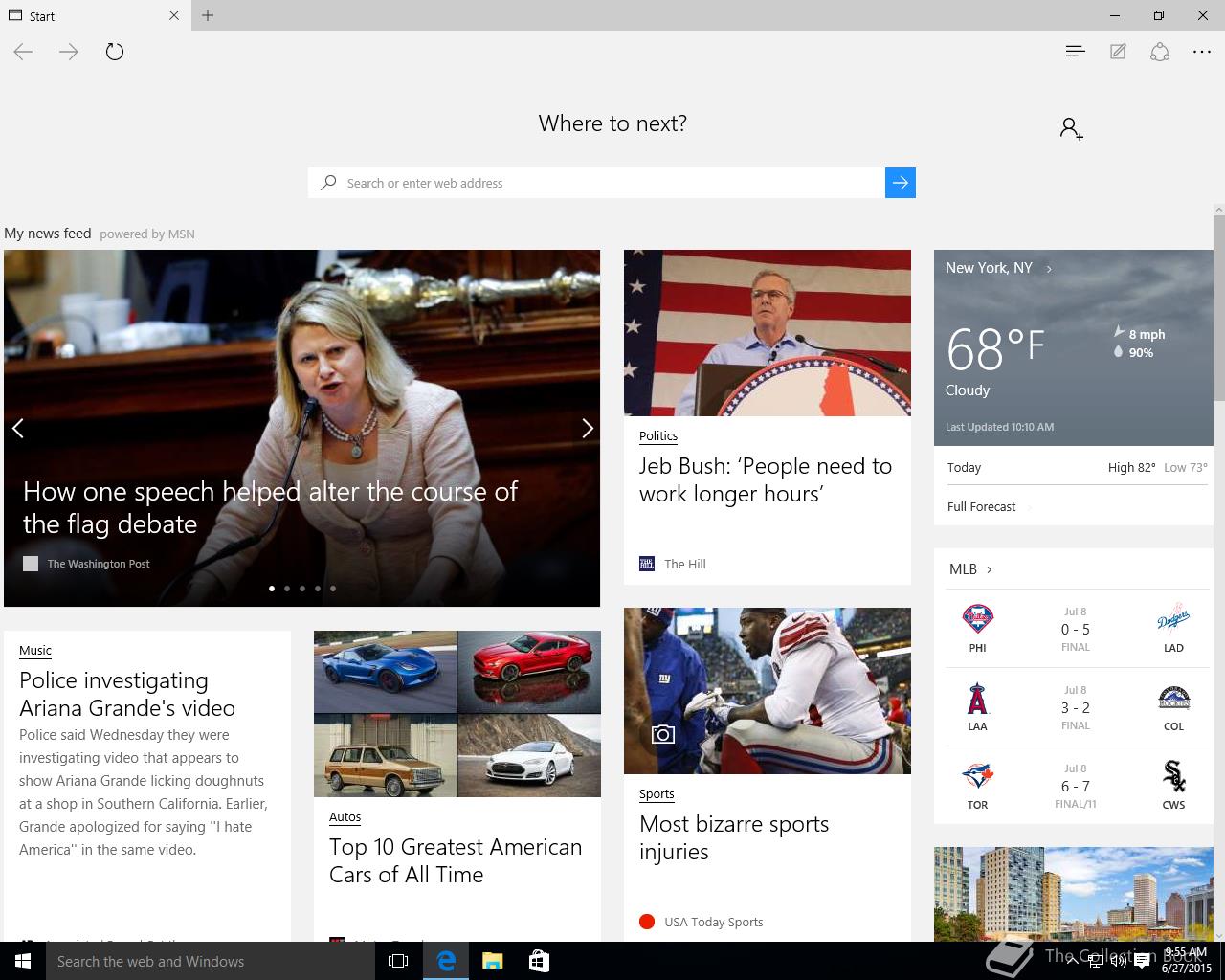Image resolution: width=1225 pixels, height=980 pixels.
Task: Click Jeb Bush podium photo
Action: coord(768,333)
